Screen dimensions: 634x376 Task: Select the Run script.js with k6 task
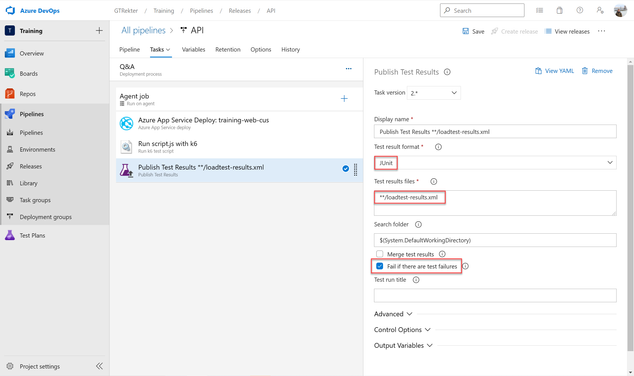[x=239, y=147]
